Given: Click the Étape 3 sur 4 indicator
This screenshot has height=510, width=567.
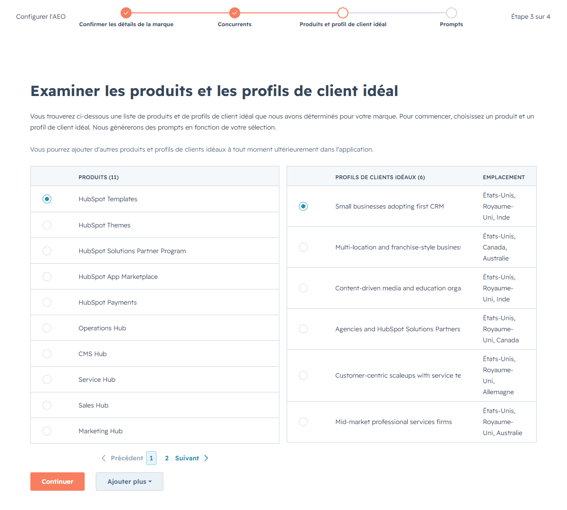Looking at the screenshot, I should pos(530,16).
